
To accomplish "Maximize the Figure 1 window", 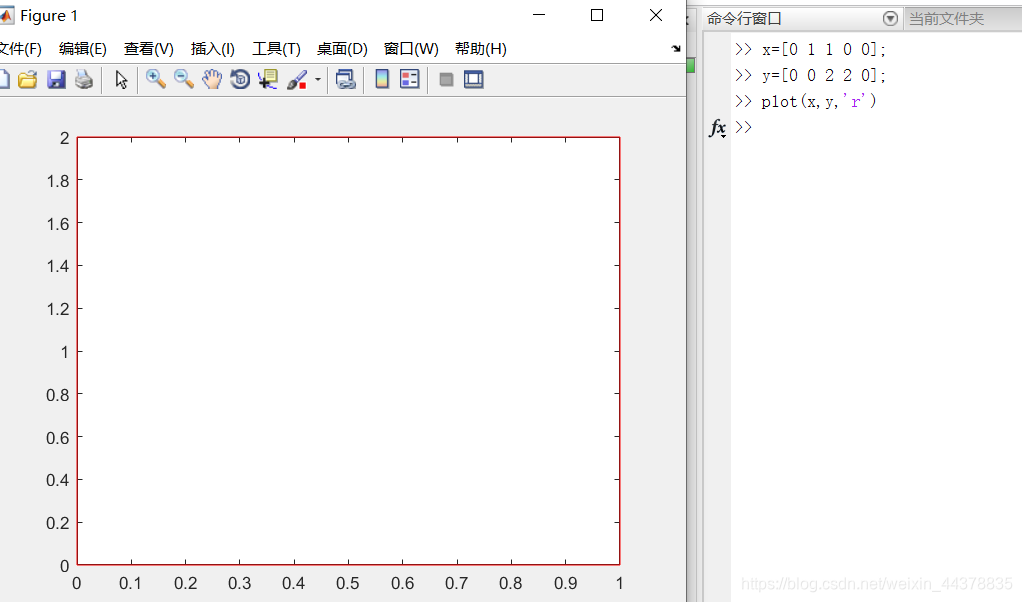I will 596,15.
